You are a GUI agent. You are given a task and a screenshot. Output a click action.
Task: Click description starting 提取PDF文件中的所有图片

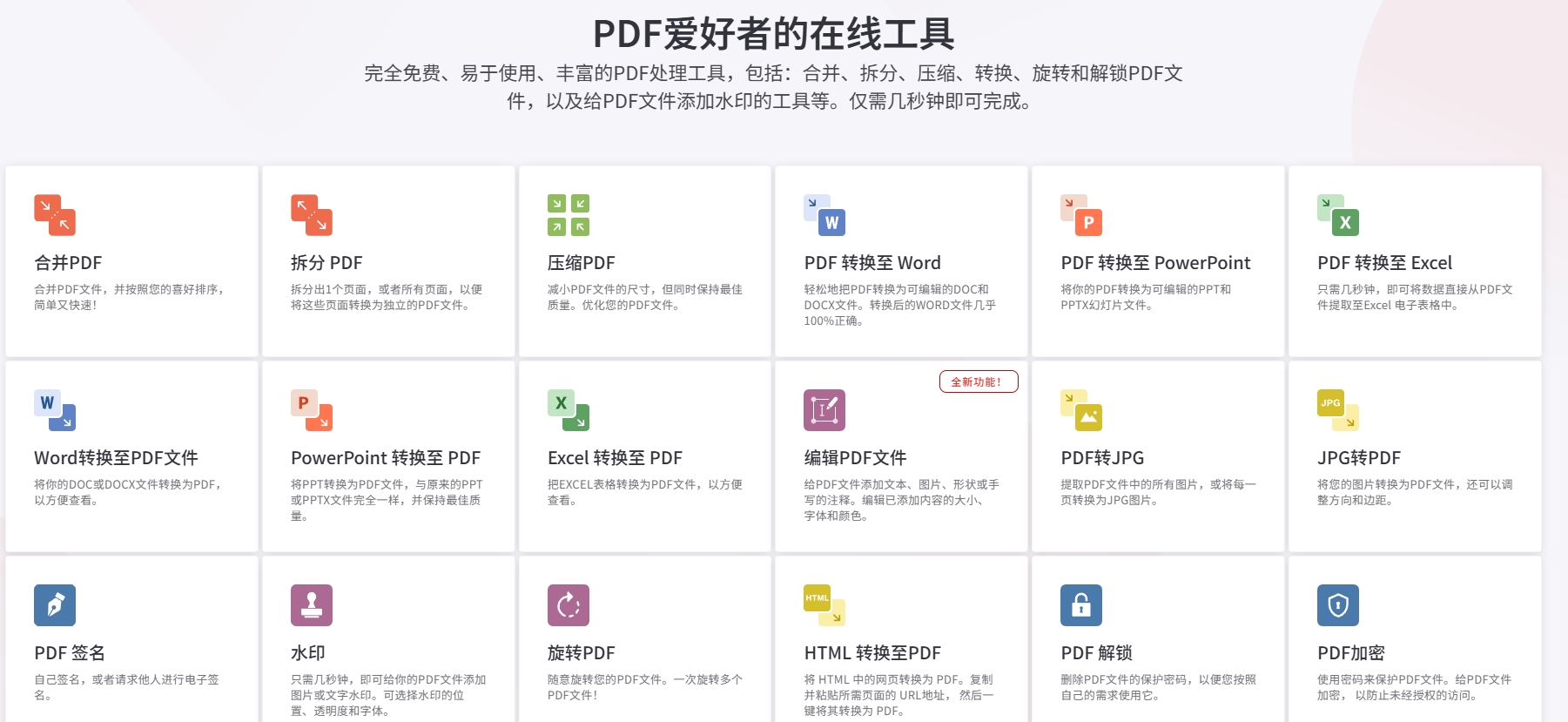pyautogui.click(x=1158, y=492)
